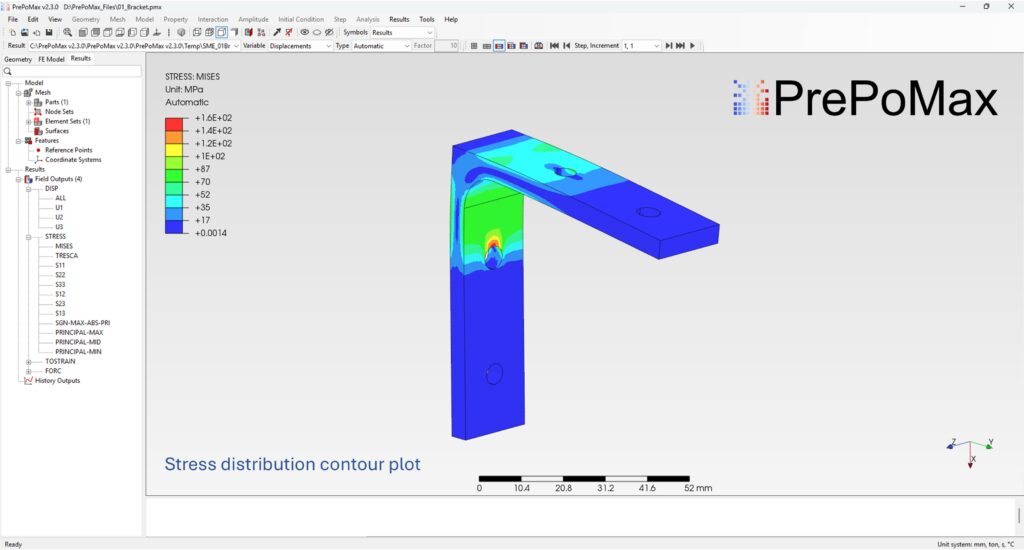Click the red +1.6E+02 legend swatch
The height and width of the screenshot is (550, 1024).
click(x=175, y=118)
